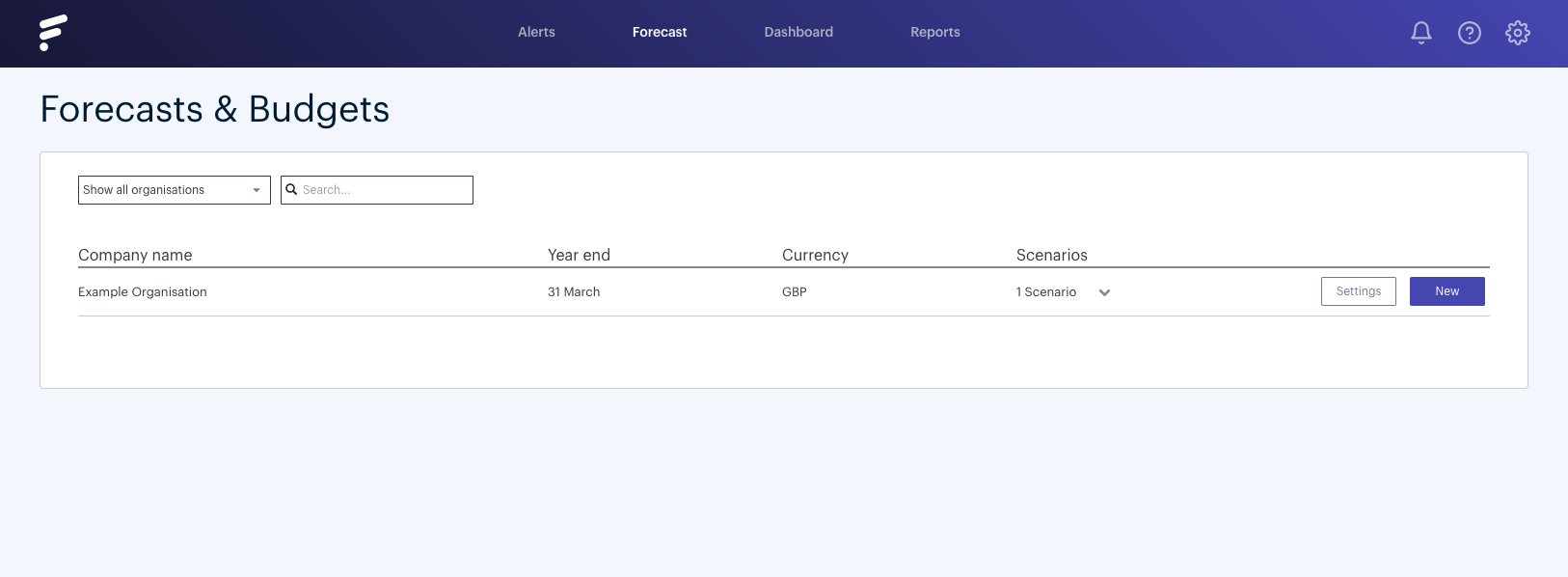This screenshot has width=1568, height=577.
Task: Select the Forecast tab
Action: (660, 32)
